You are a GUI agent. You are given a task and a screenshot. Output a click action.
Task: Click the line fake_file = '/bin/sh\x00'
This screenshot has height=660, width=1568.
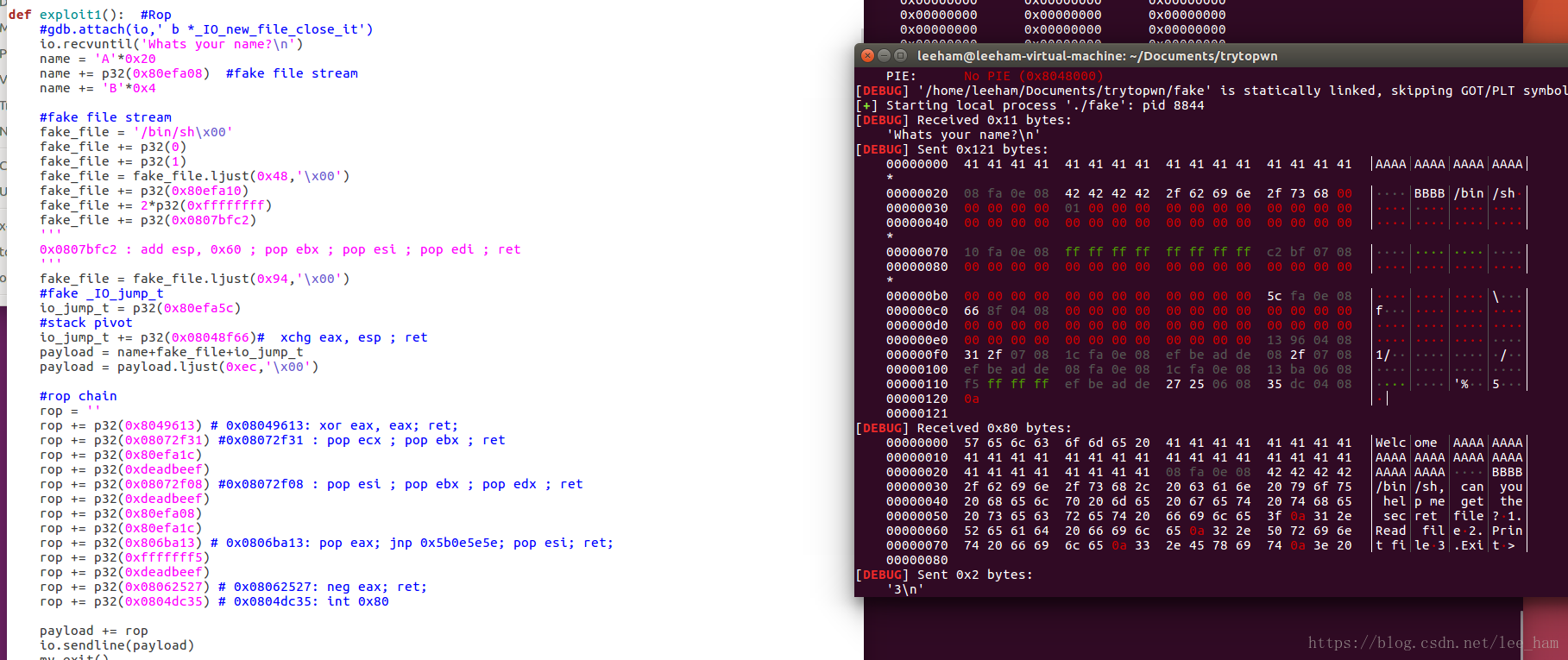(136, 132)
